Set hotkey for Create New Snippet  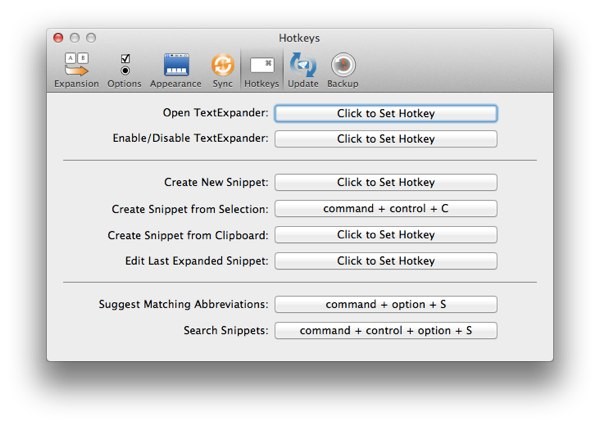point(386,182)
